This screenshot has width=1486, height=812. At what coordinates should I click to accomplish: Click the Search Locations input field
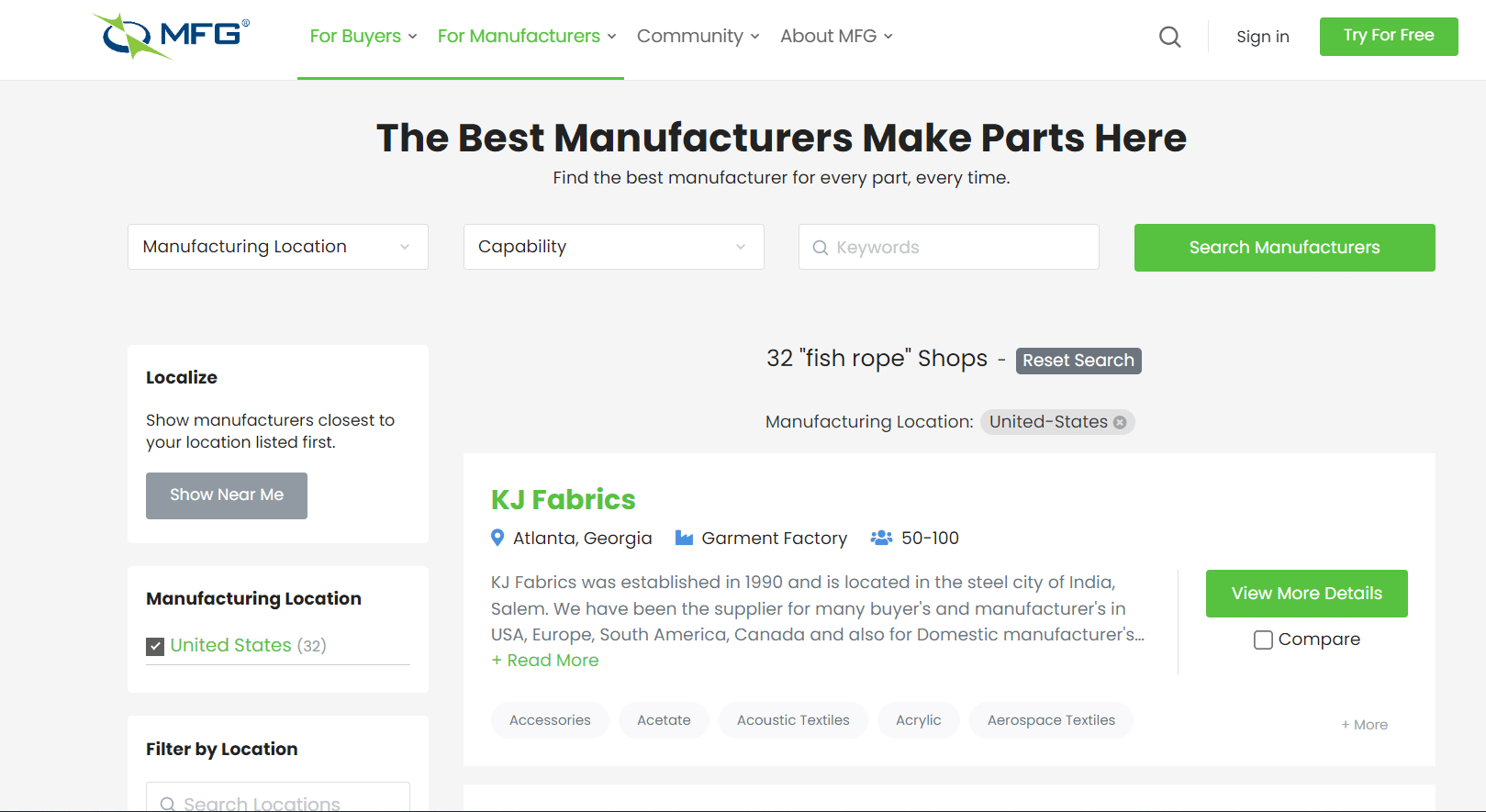tap(278, 797)
